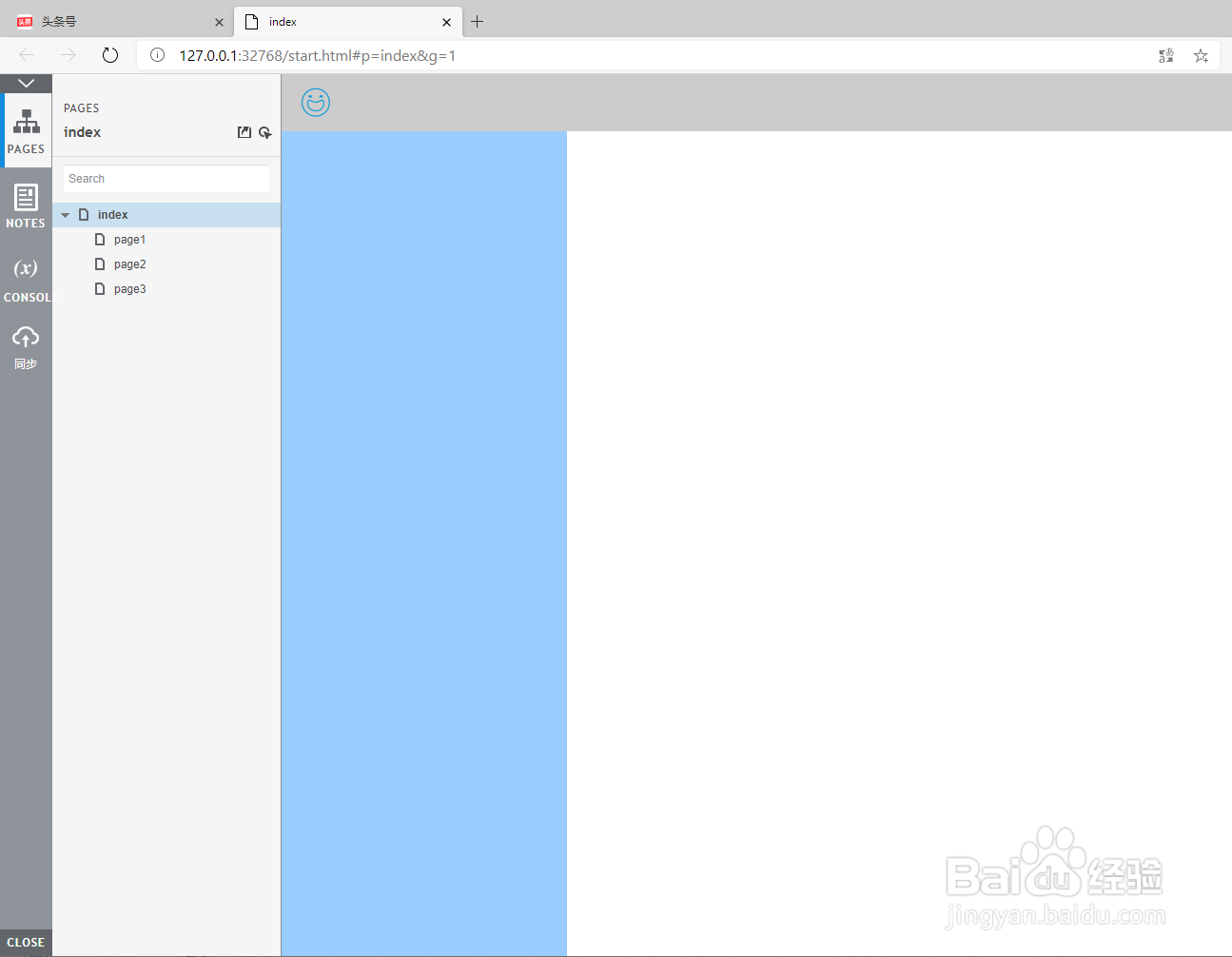Open page2 in the pages tree
Viewport: 1232px width, 957px height.
click(129, 264)
